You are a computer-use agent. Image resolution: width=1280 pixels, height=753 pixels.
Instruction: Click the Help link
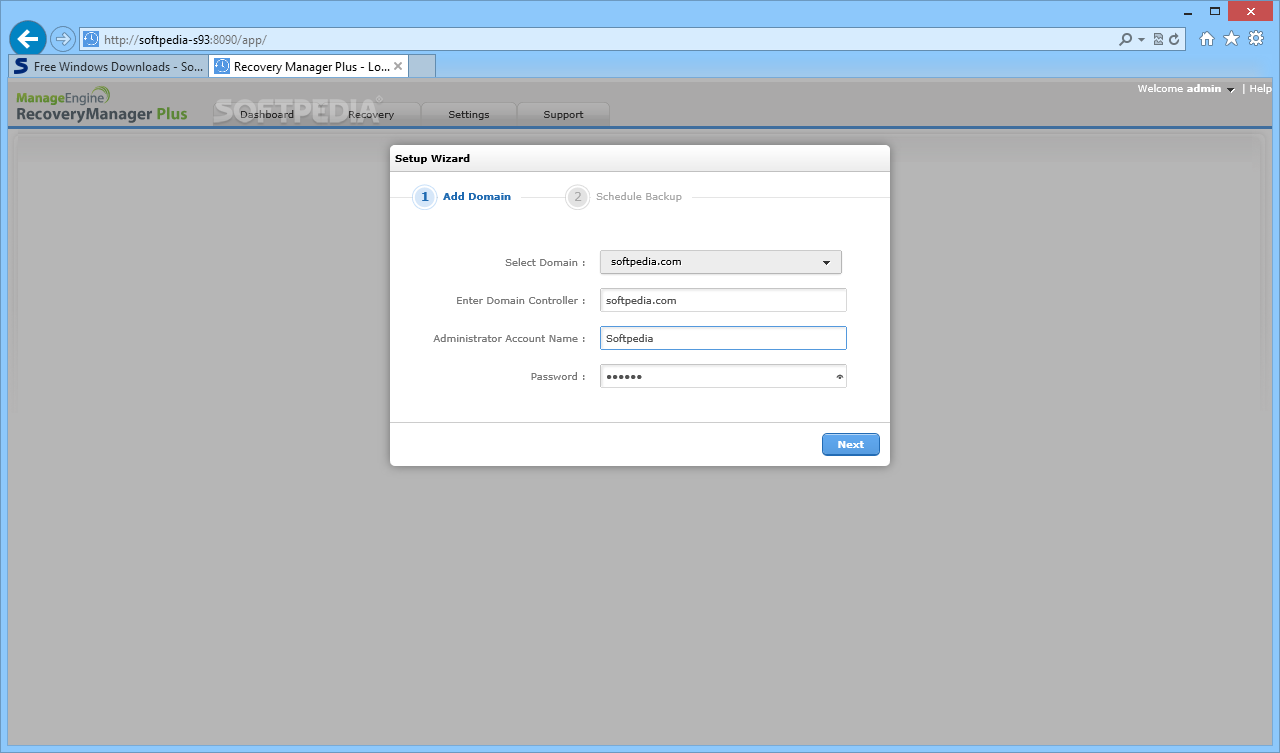tap(1260, 89)
